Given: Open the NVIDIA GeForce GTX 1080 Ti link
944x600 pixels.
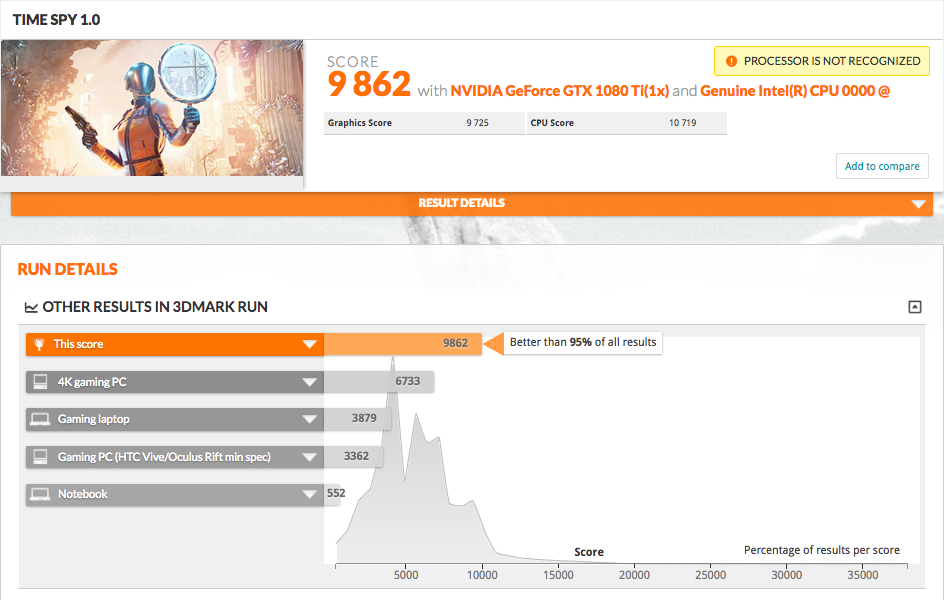Looking at the screenshot, I should 559,91.
